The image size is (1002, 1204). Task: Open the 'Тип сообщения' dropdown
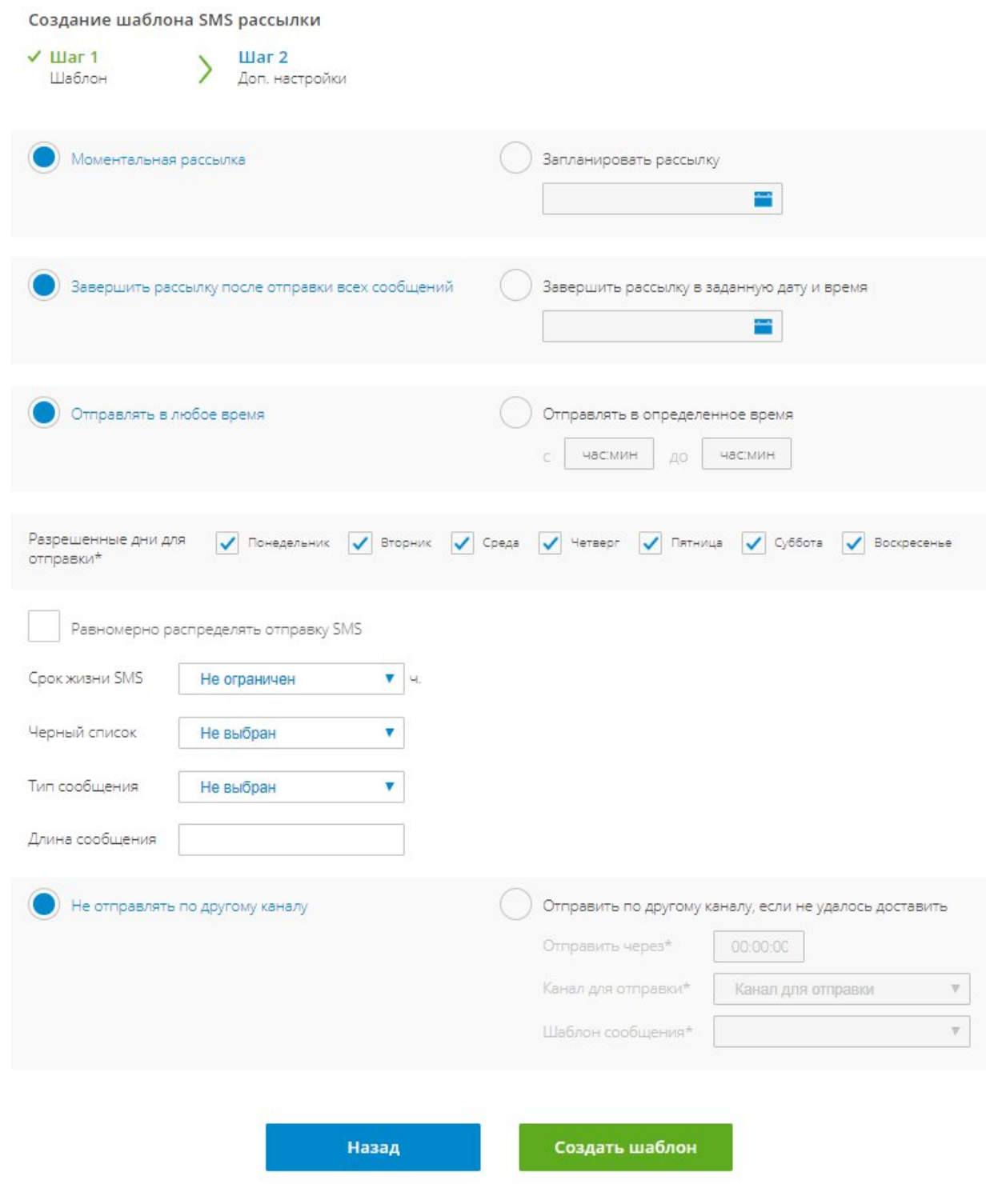pyautogui.click(x=291, y=787)
